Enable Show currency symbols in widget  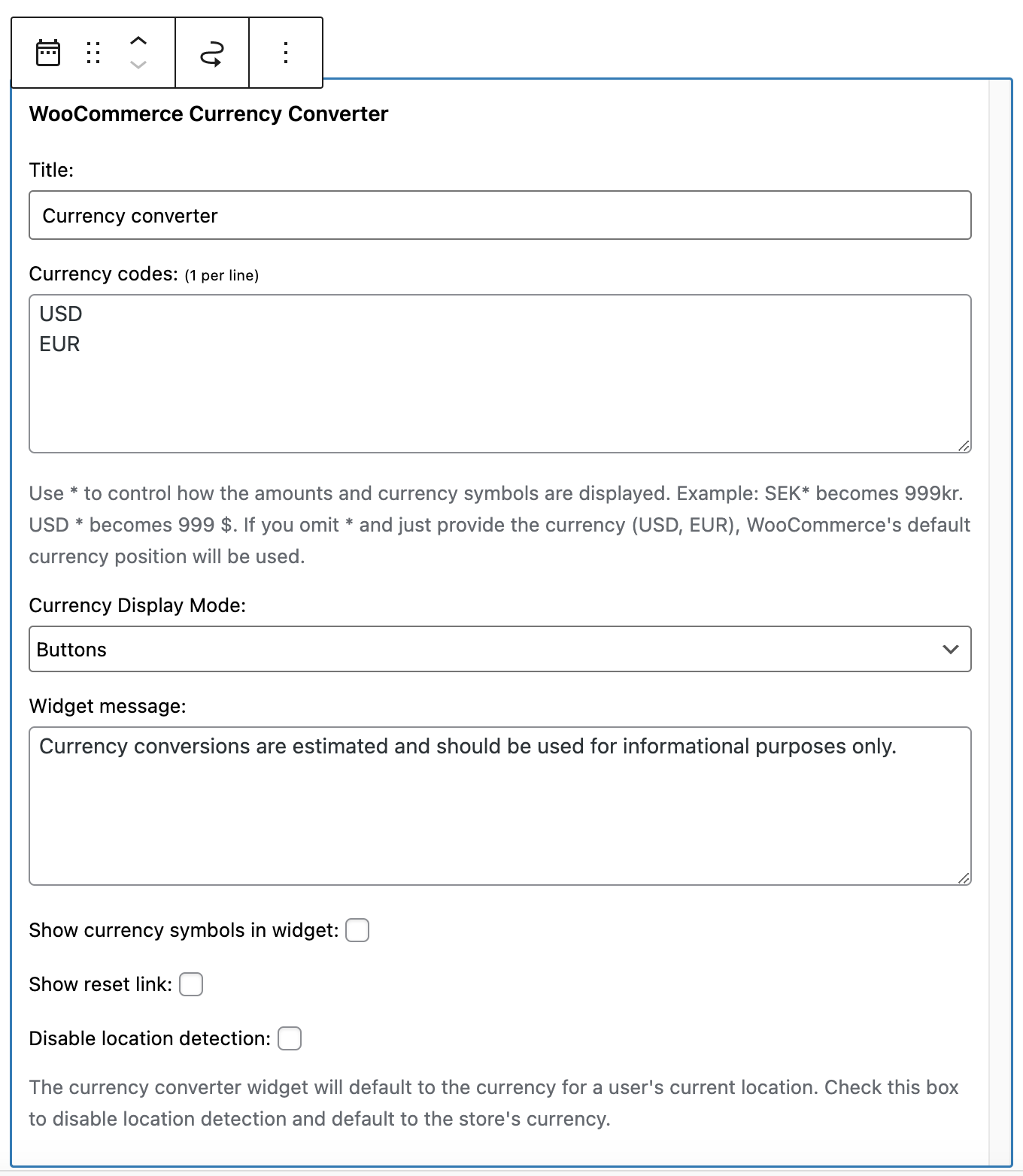(x=357, y=930)
